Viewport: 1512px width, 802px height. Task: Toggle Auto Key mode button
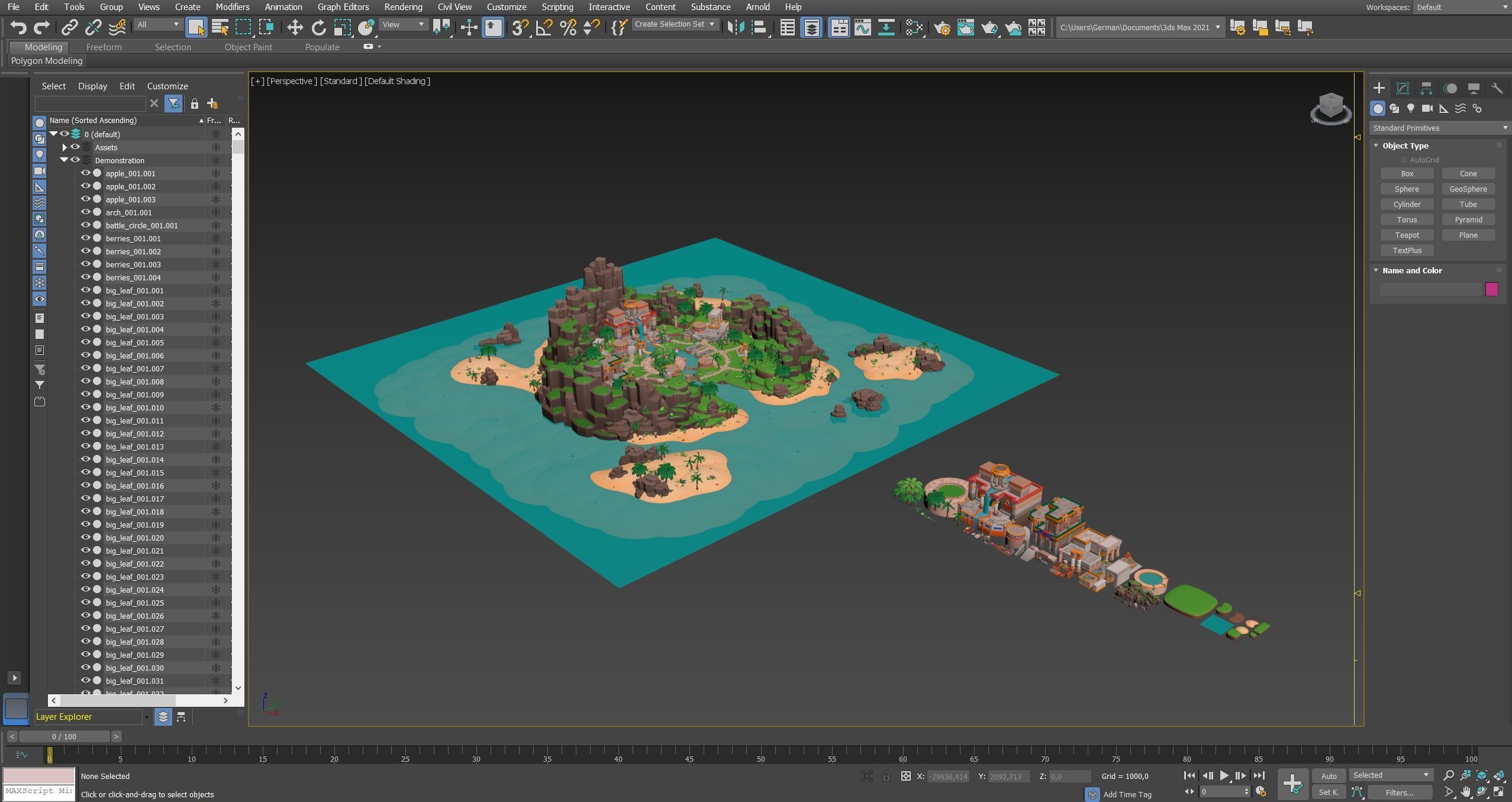pyautogui.click(x=1329, y=776)
